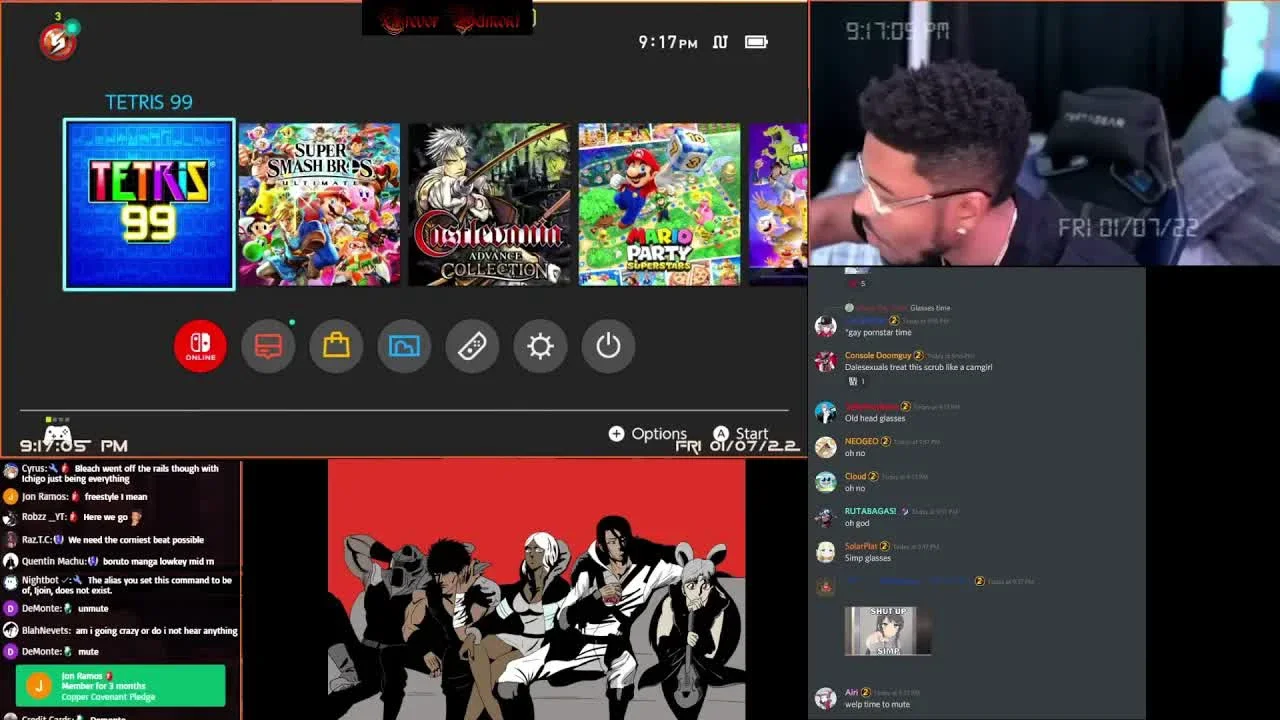Open Nintendo Switch Online
Image resolution: width=1280 pixels, height=720 pixels.
200,346
